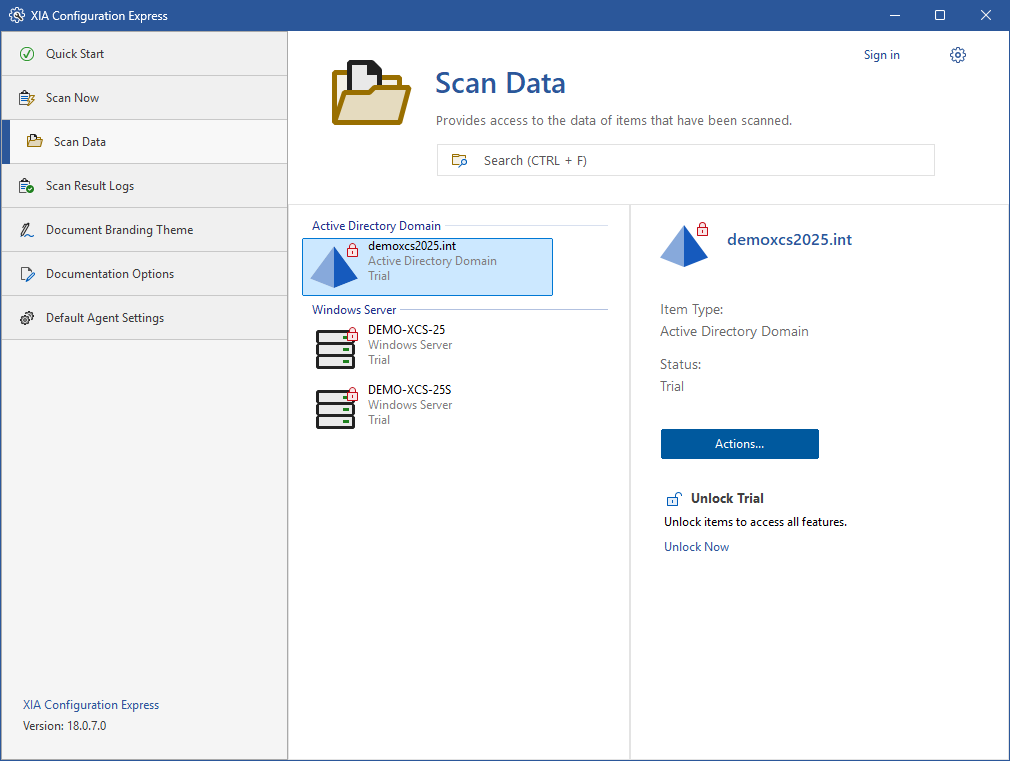Open the Actions... button menu
The image size is (1010, 761).
pyautogui.click(x=739, y=444)
